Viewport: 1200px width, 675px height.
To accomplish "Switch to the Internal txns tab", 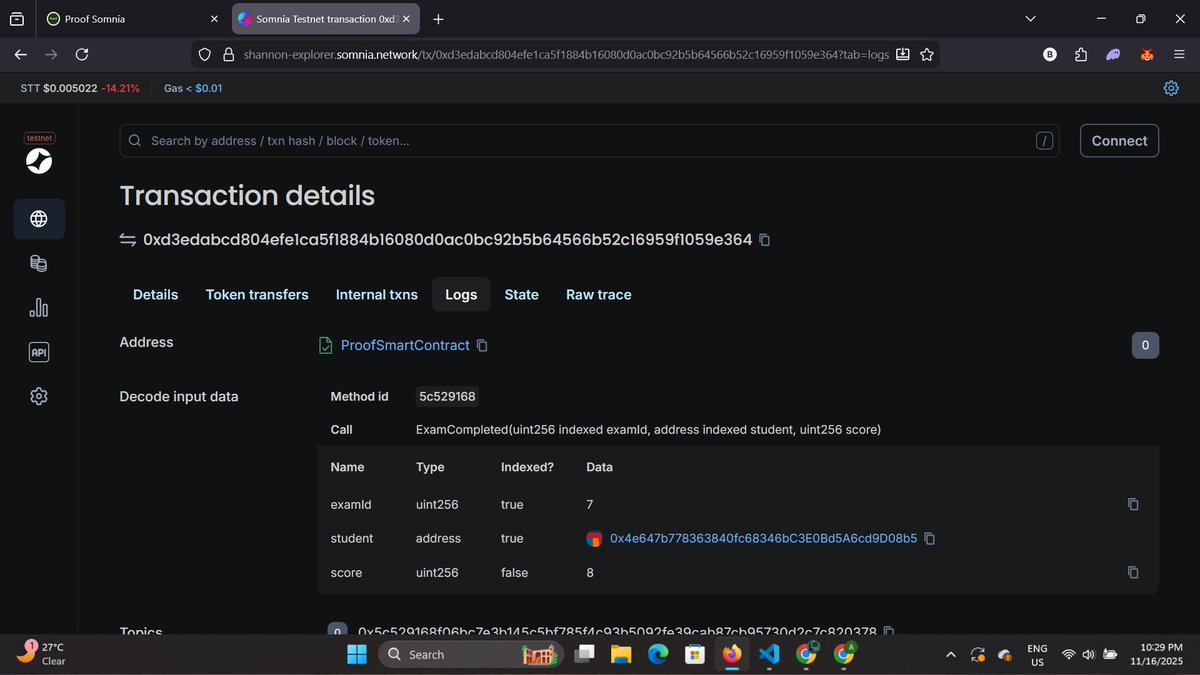I will pos(377,294).
